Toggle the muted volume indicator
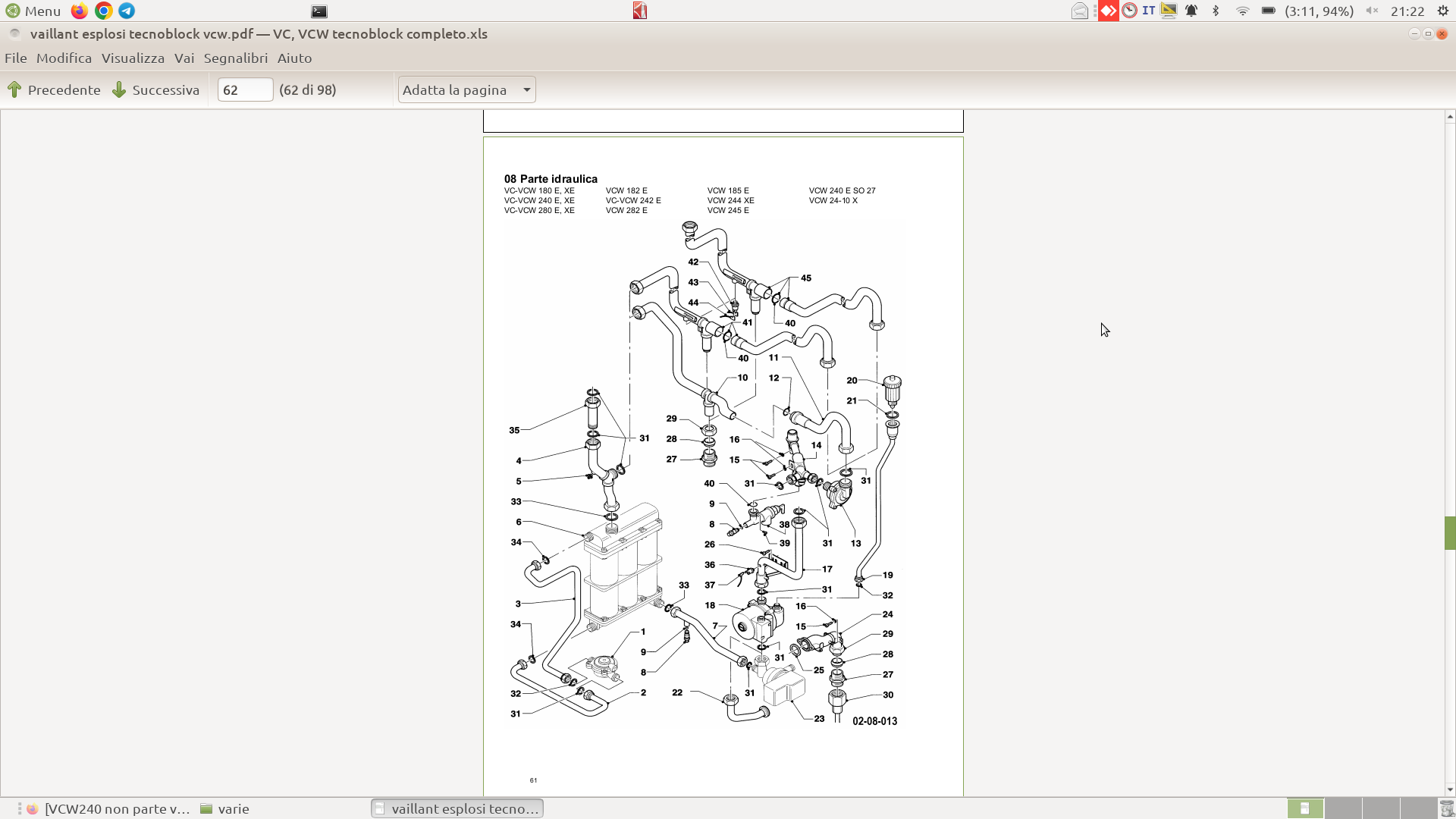The image size is (1456, 819). (1372, 11)
